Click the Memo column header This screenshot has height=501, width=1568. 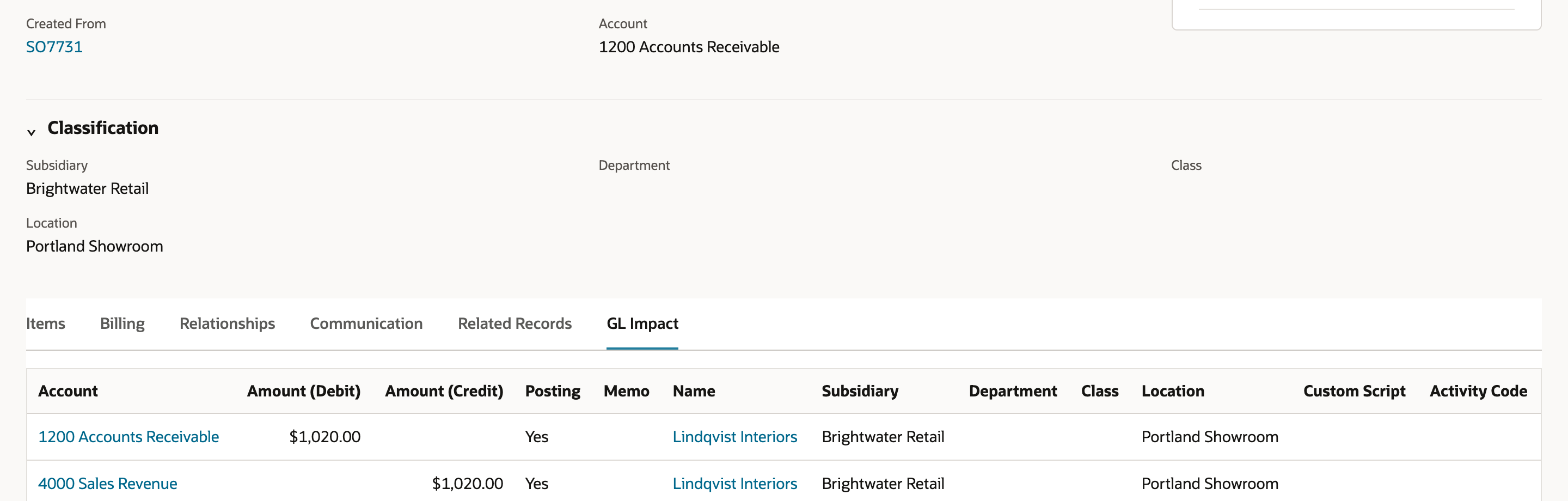point(626,391)
